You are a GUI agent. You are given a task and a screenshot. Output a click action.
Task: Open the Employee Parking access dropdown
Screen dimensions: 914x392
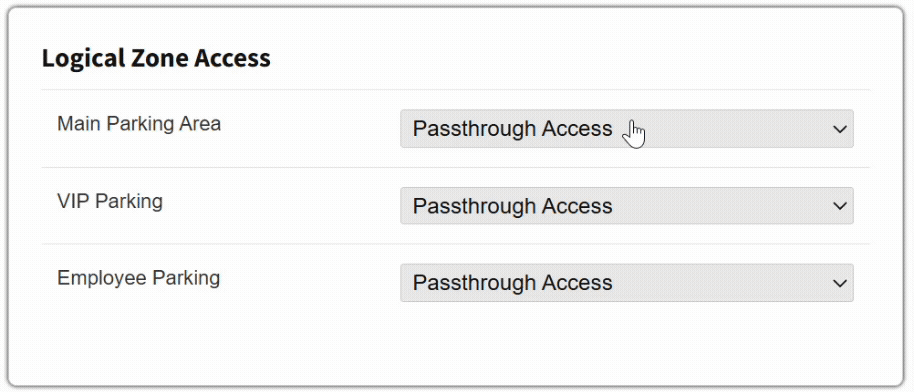tap(627, 282)
